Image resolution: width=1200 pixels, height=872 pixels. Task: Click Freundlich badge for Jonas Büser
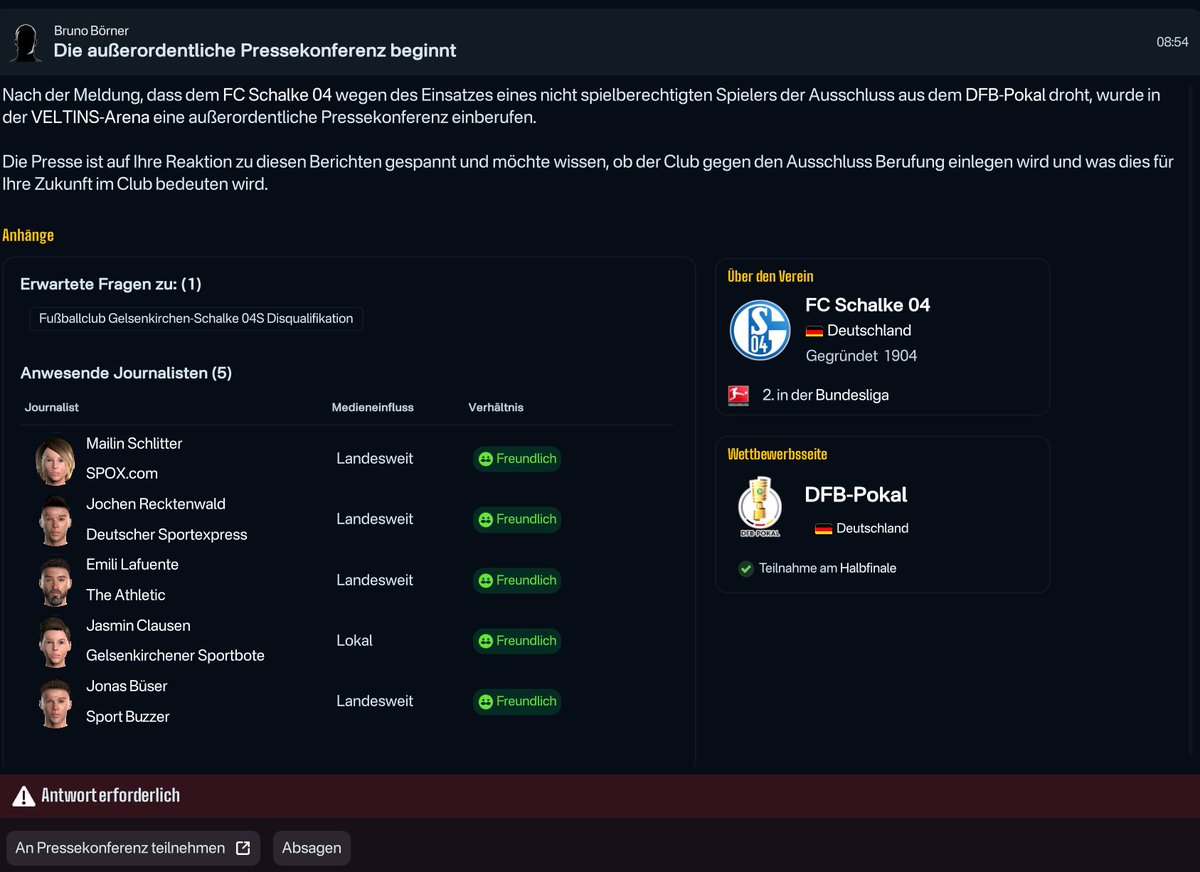[517, 702]
